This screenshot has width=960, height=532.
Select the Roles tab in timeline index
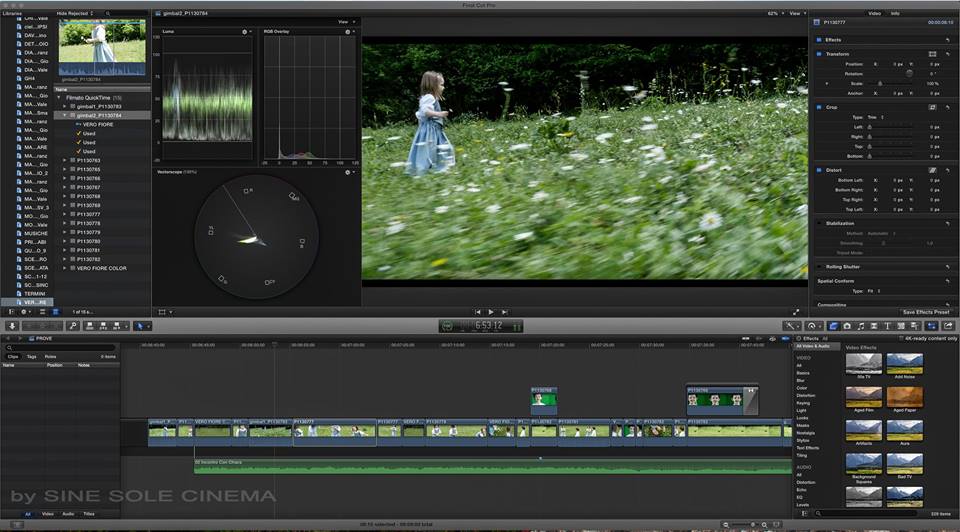click(x=51, y=356)
